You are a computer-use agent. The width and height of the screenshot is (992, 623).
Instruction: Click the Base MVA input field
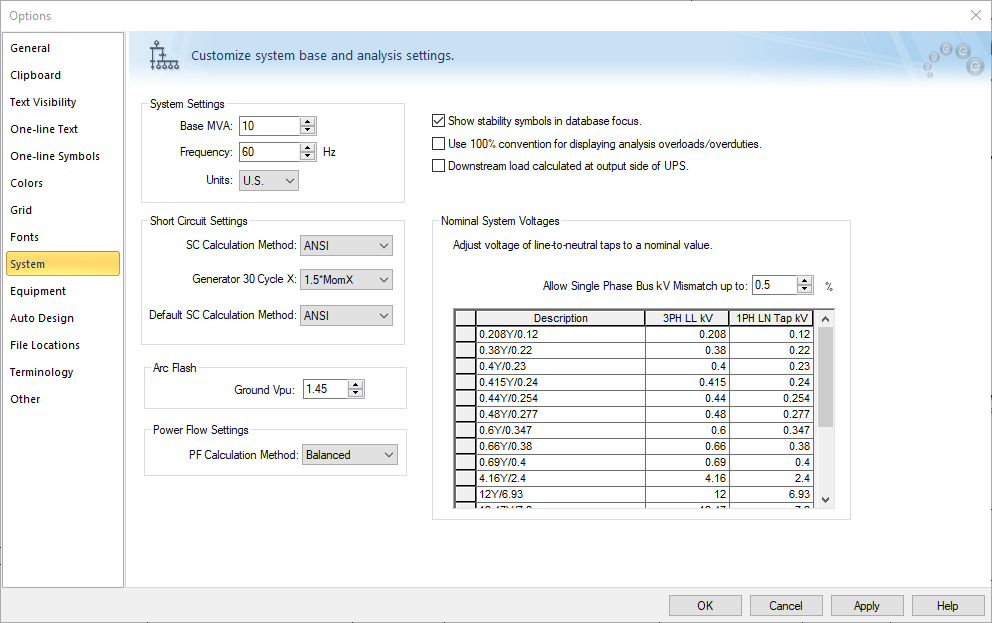(x=269, y=126)
